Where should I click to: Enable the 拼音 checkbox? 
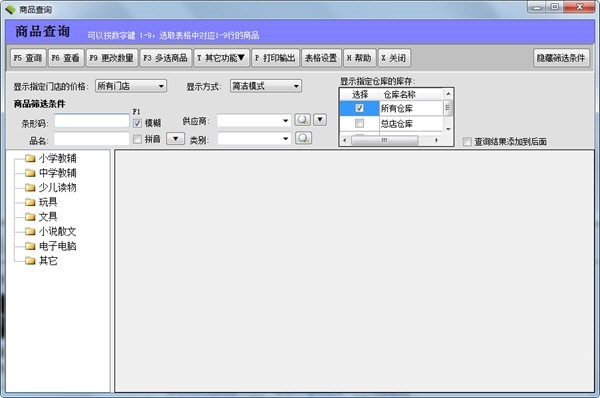137,139
